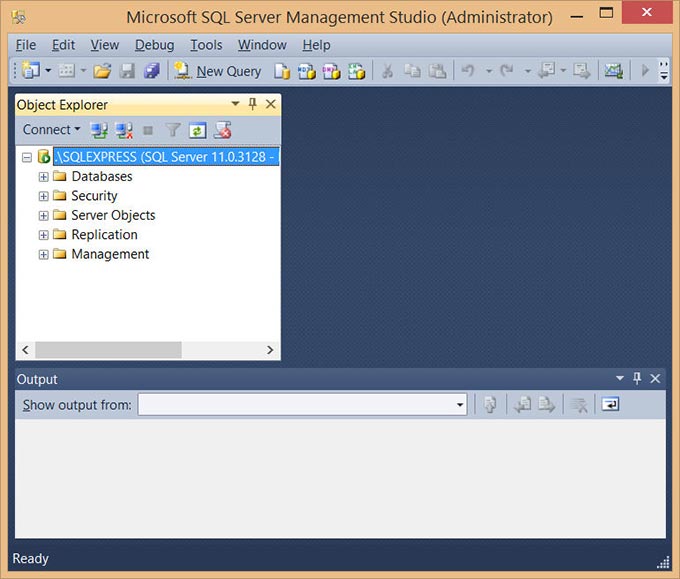Image resolution: width=680 pixels, height=579 pixels.
Task: Select the Security tree item
Action: click(x=94, y=196)
